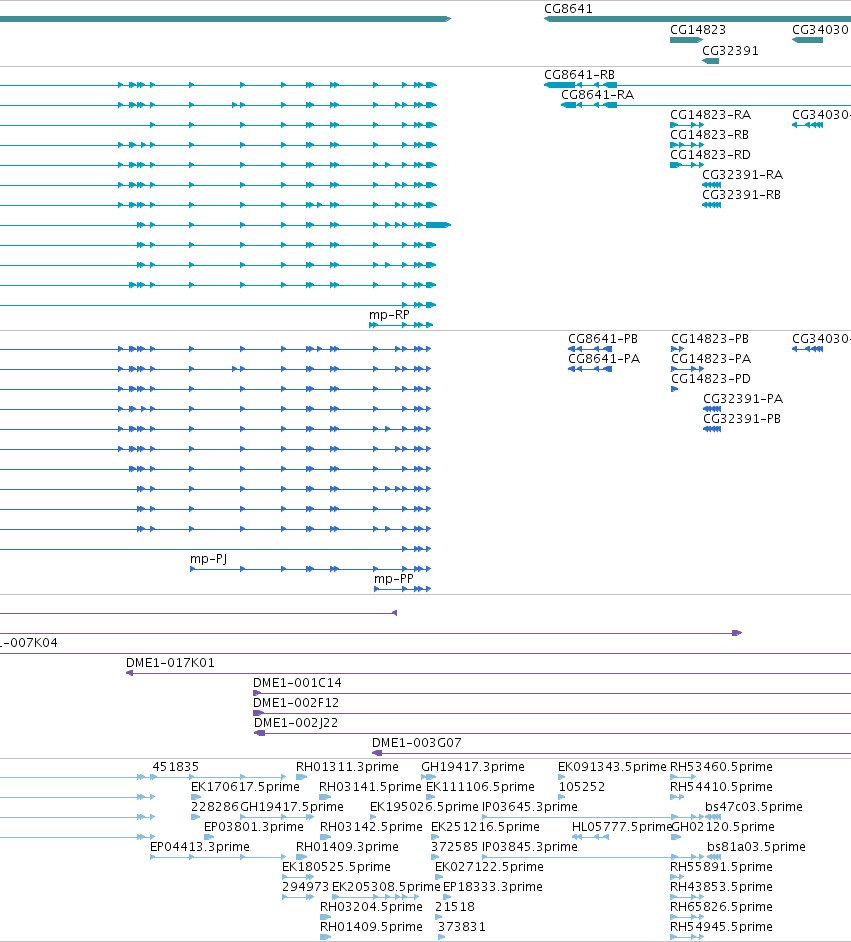Click EST 373831
This screenshot has width=851, height=942.
461,927
